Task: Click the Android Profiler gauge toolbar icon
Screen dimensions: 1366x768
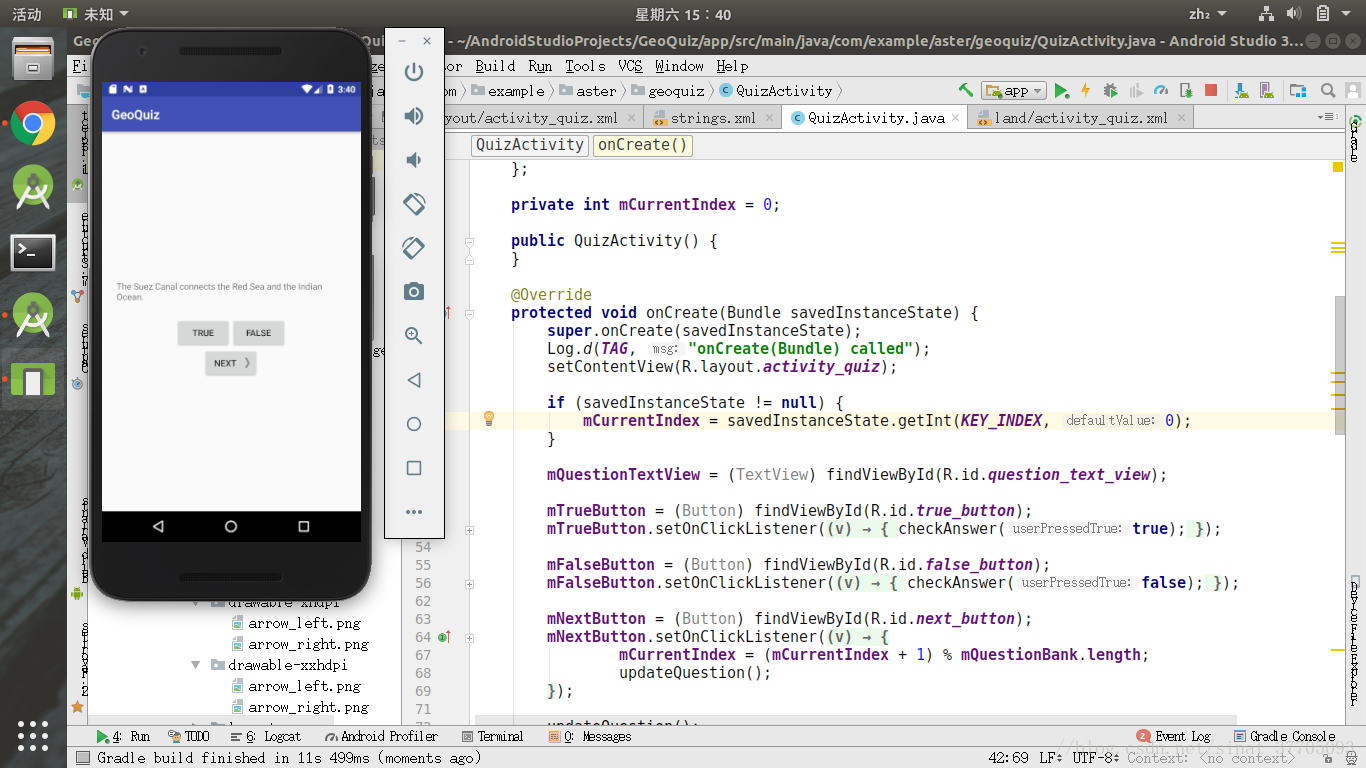Action: (1161, 90)
